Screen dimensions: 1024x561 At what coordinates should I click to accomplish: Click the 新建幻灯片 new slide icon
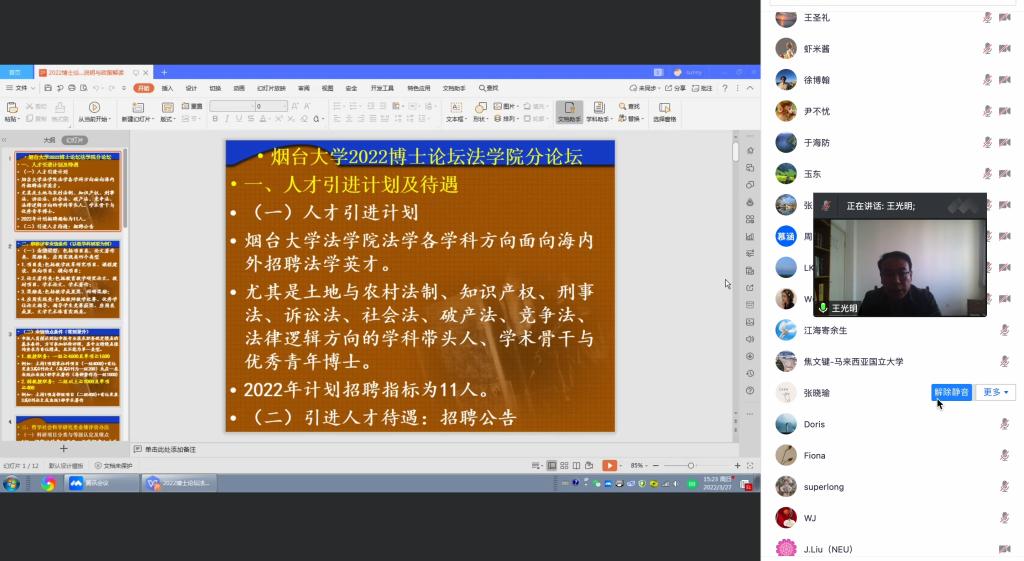coord(139,107)
